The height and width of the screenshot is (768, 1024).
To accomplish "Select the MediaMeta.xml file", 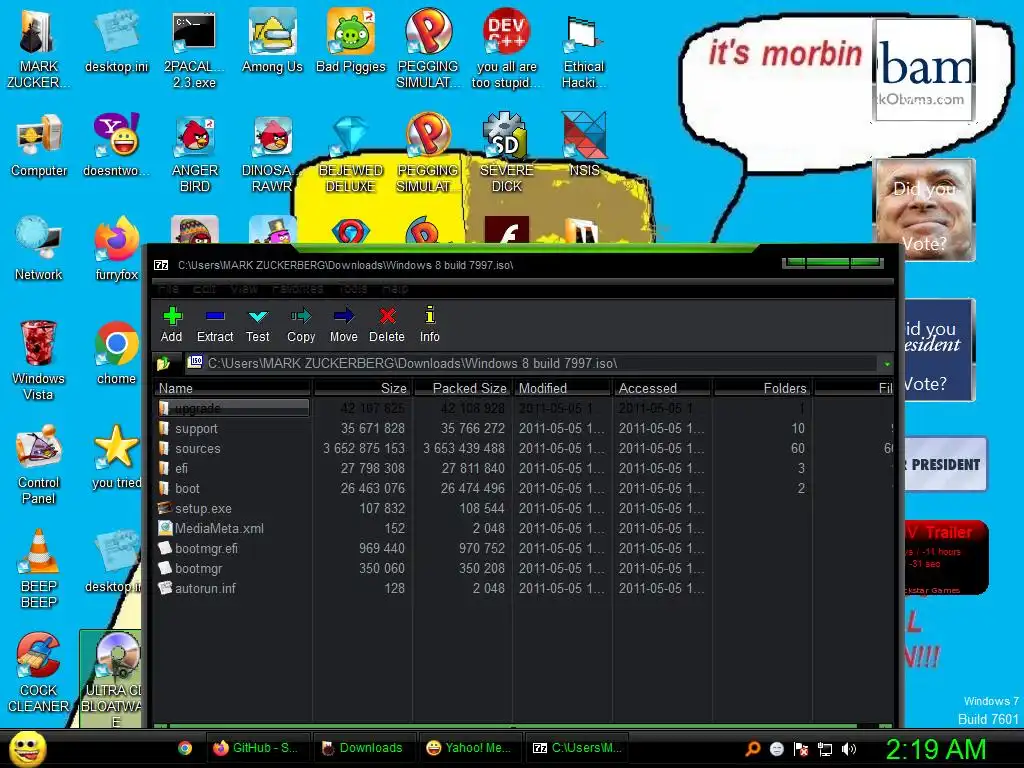I will [x=219, y=528].
